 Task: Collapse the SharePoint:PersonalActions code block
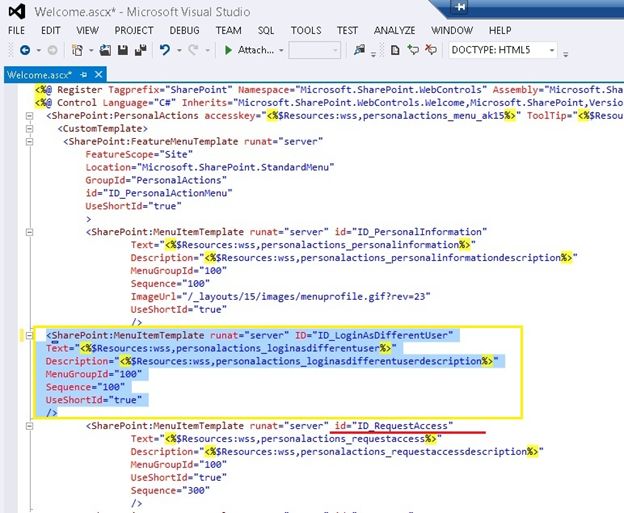(29, 116)
